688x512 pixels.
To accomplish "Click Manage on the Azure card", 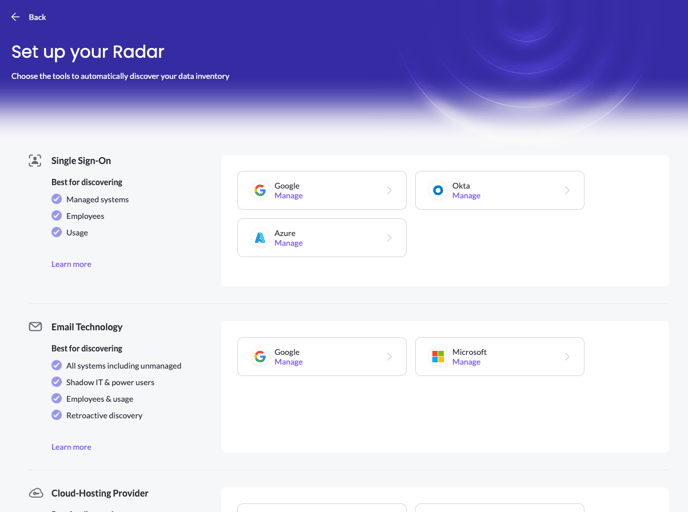I will pos(288,243).
